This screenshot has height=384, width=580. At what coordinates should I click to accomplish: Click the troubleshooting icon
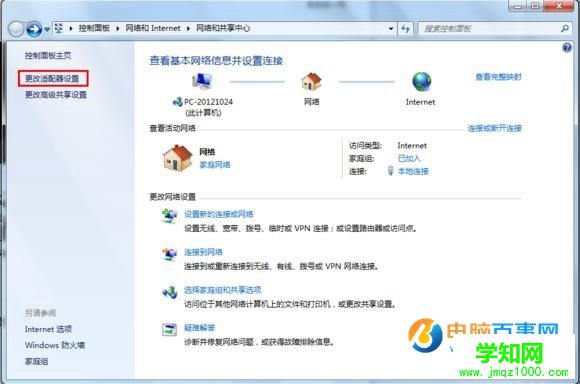[x=169, y=329]
